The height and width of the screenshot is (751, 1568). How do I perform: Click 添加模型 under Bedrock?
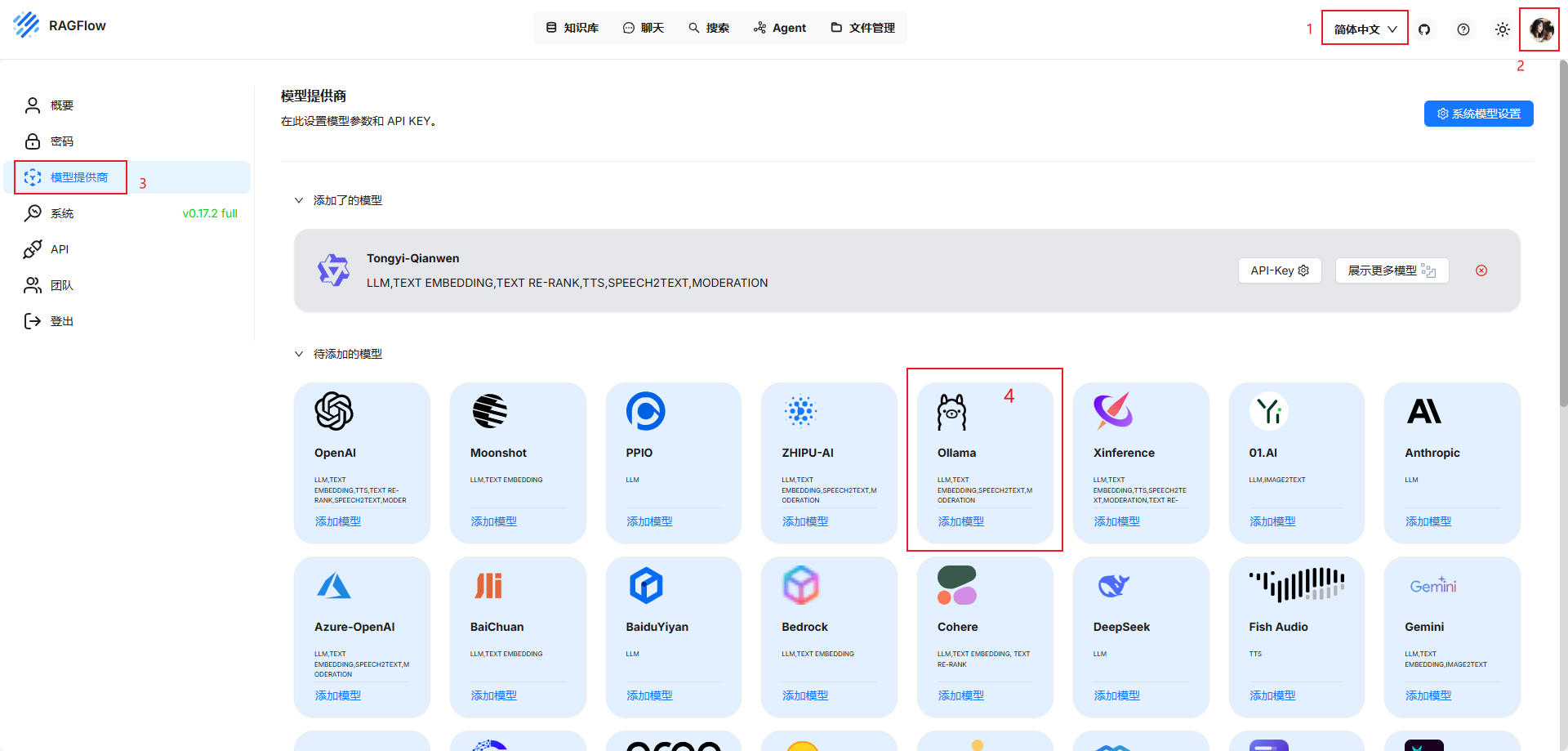click(805, 695)
